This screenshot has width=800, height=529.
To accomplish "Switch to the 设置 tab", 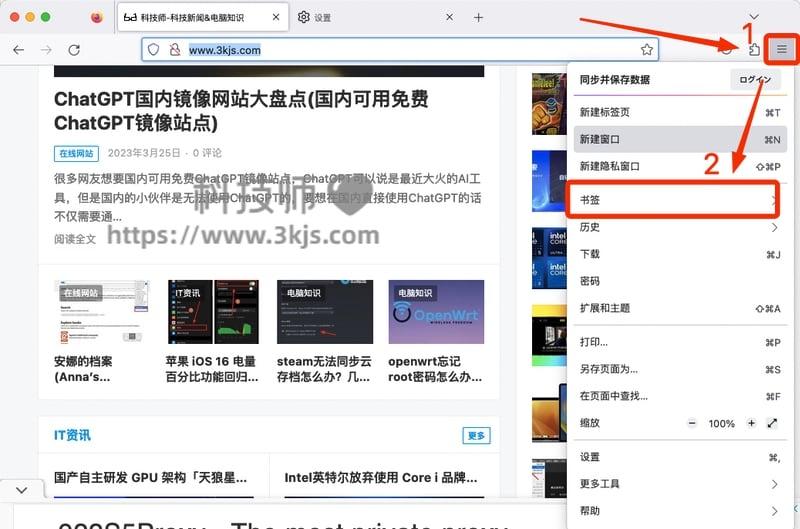I will (376, 17).
